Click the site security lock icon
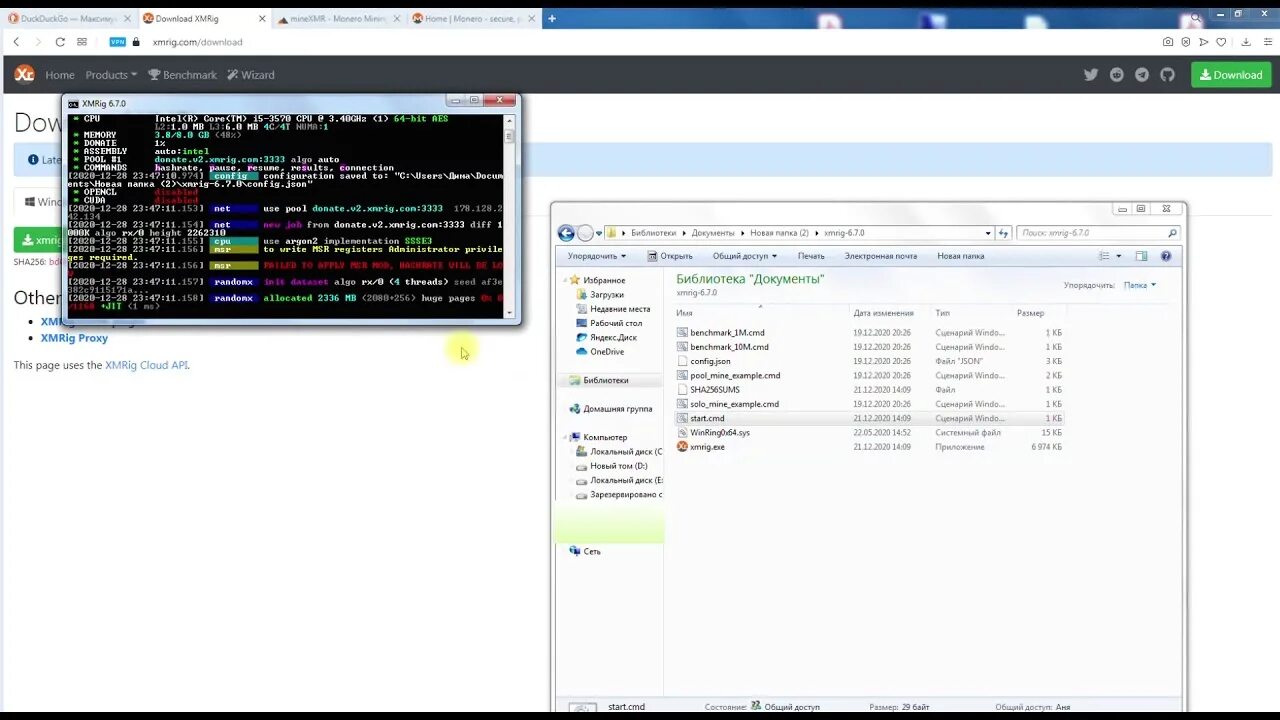 pyautogui.click(x=137, y=42)
